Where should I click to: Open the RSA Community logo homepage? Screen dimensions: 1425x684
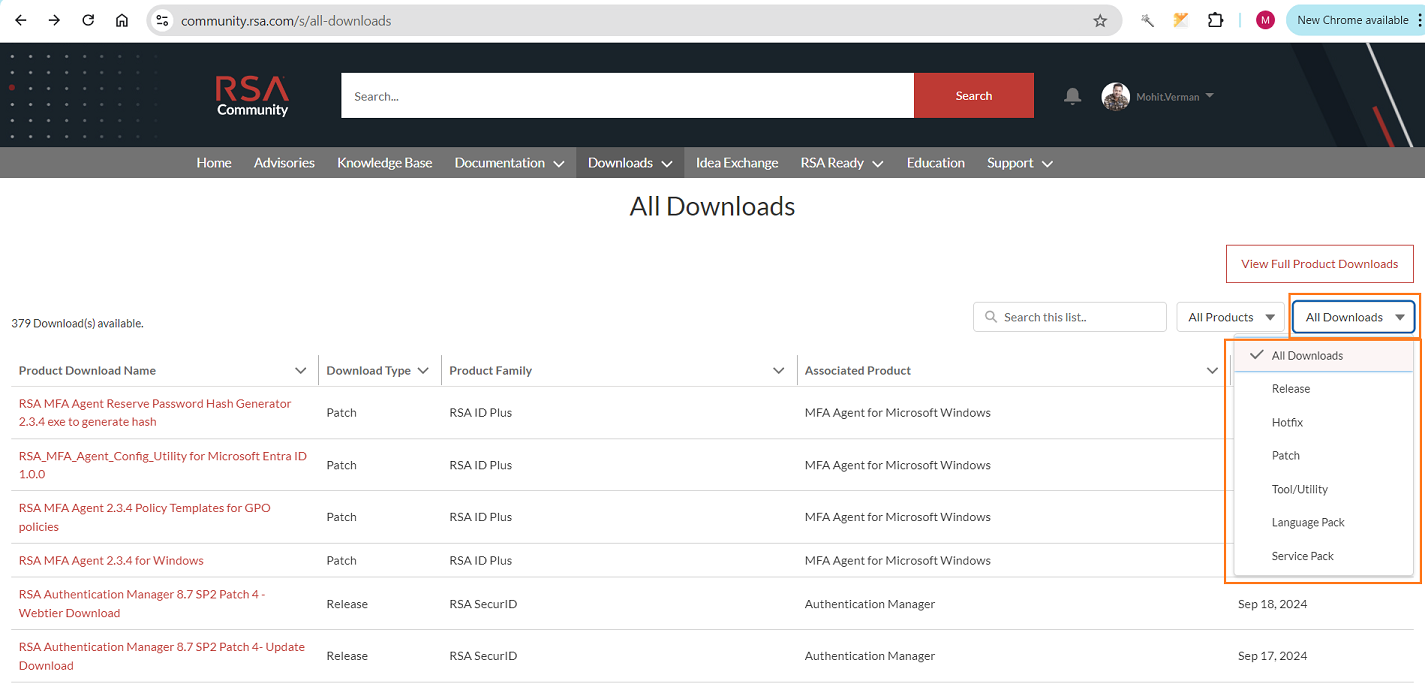pyautogui.click(x=251, y=94)
